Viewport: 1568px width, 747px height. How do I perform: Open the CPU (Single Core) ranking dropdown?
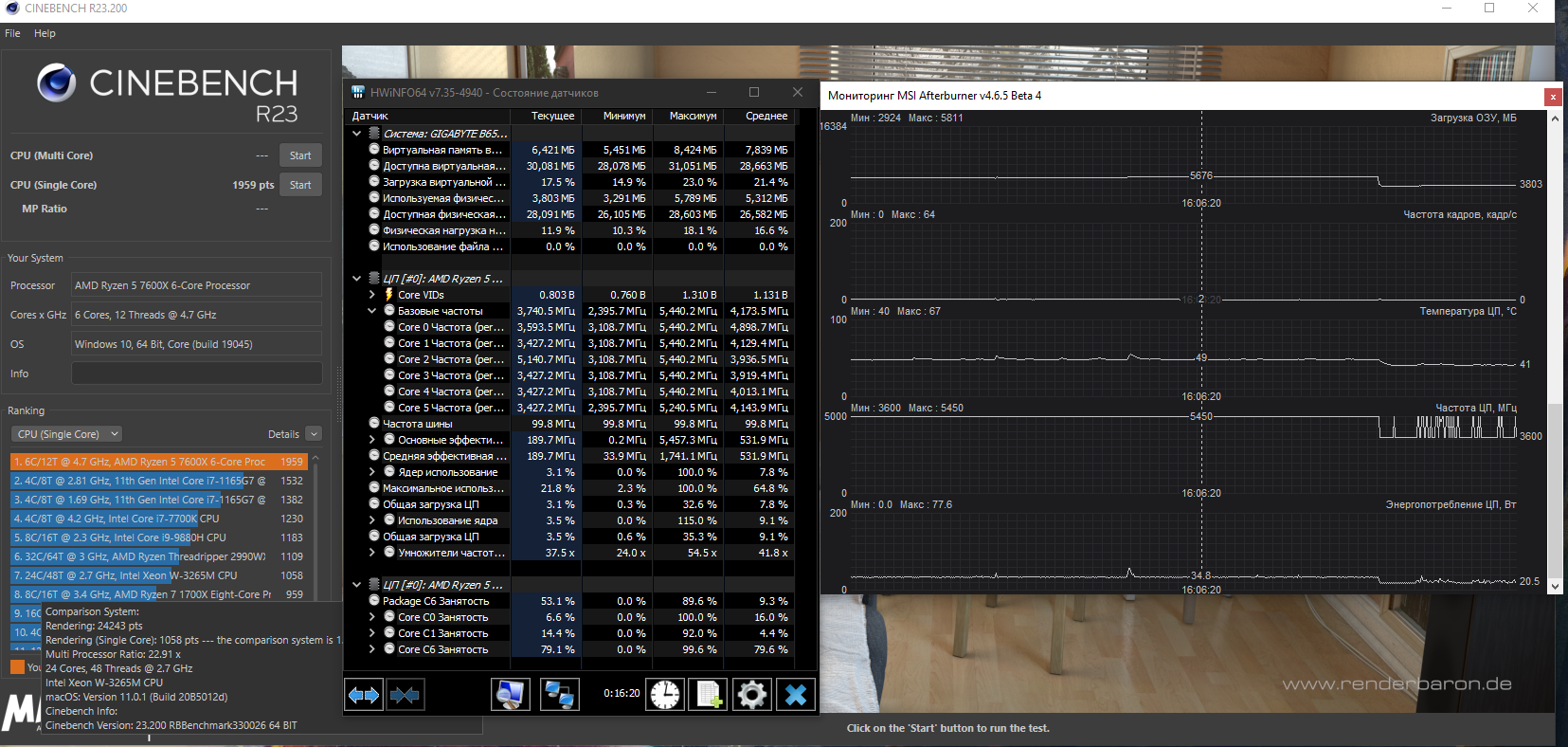pos(66,434)
